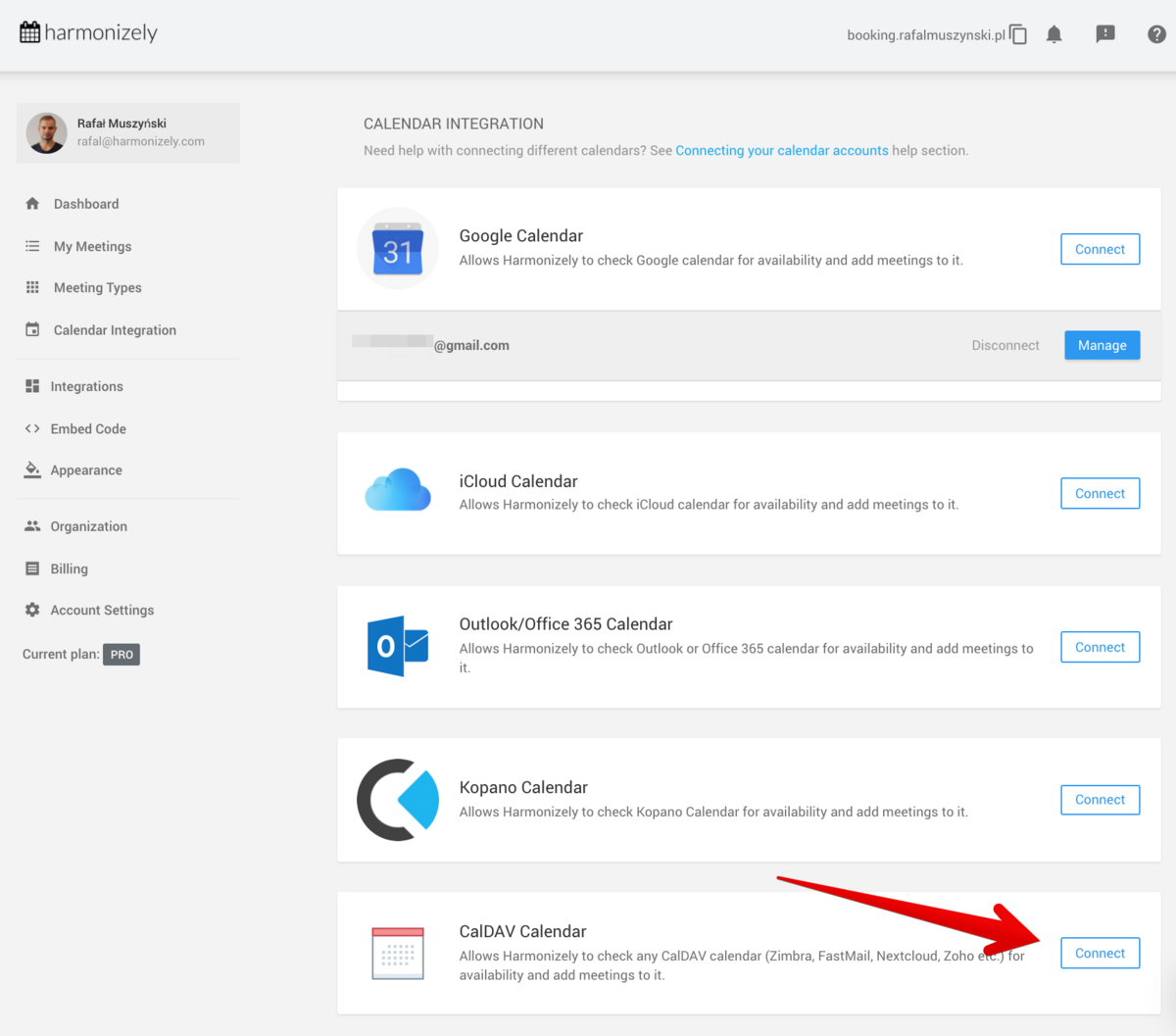Click the iCloud cloud icon
This screenshot has height=1036, width=1176.
(x=398, y=490)
